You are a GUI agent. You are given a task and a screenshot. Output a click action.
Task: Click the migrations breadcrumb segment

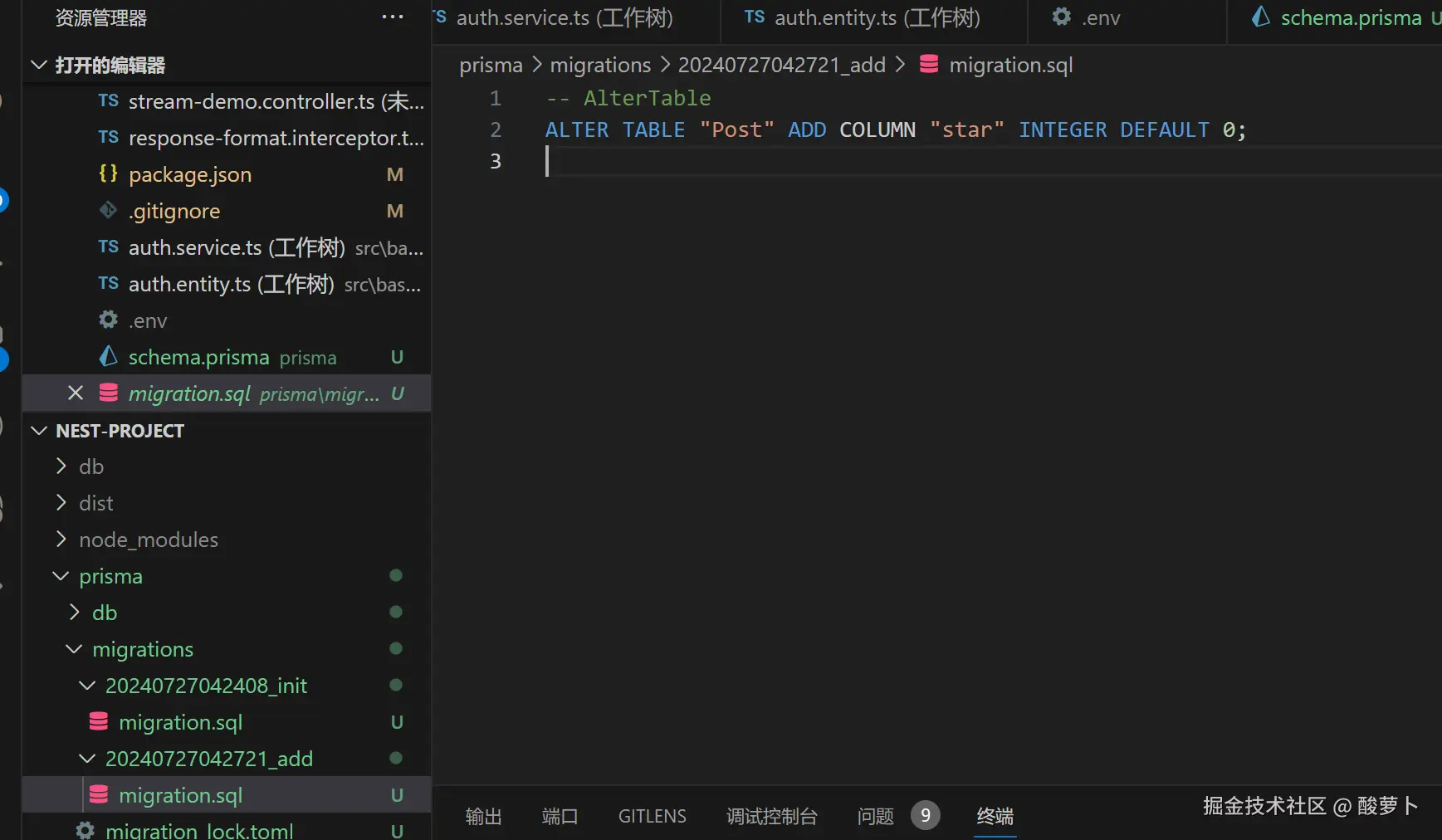click(x=600, y=65)
